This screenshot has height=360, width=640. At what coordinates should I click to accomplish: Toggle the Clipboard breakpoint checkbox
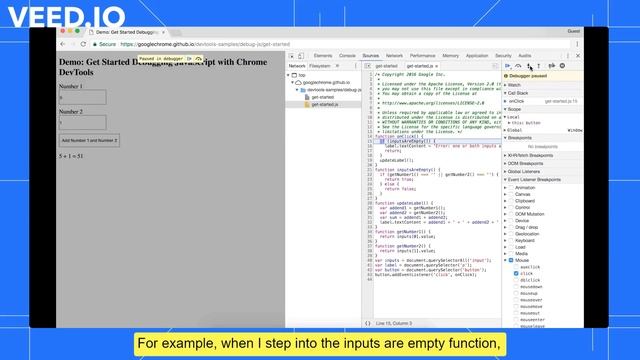[511, 201]
